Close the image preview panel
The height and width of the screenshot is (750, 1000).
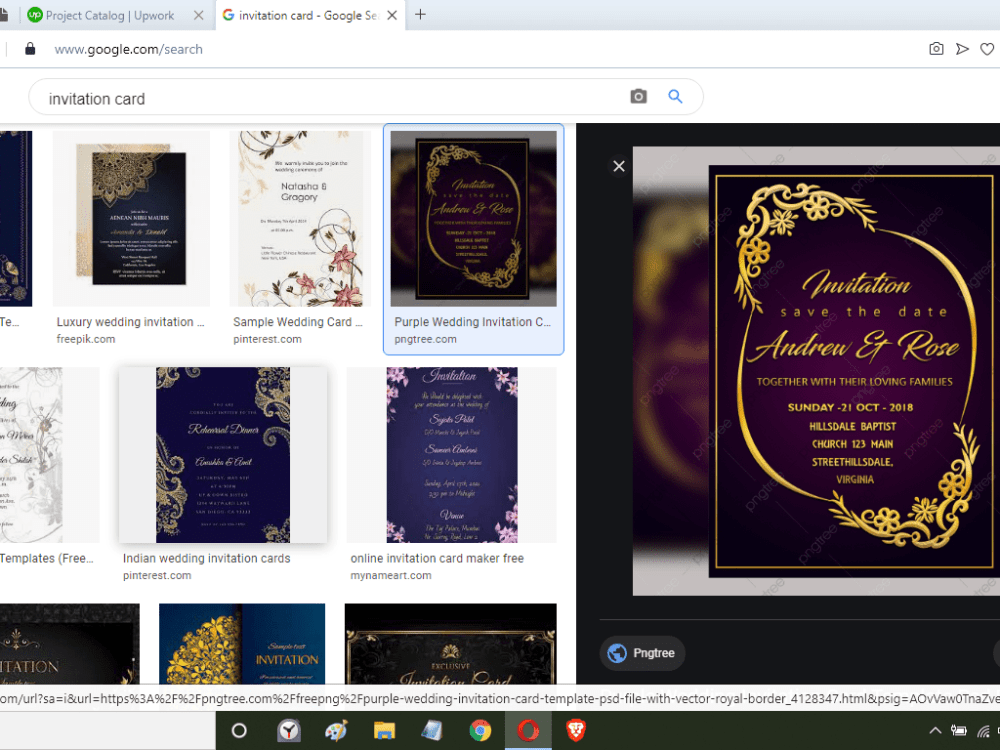point(619,166)
